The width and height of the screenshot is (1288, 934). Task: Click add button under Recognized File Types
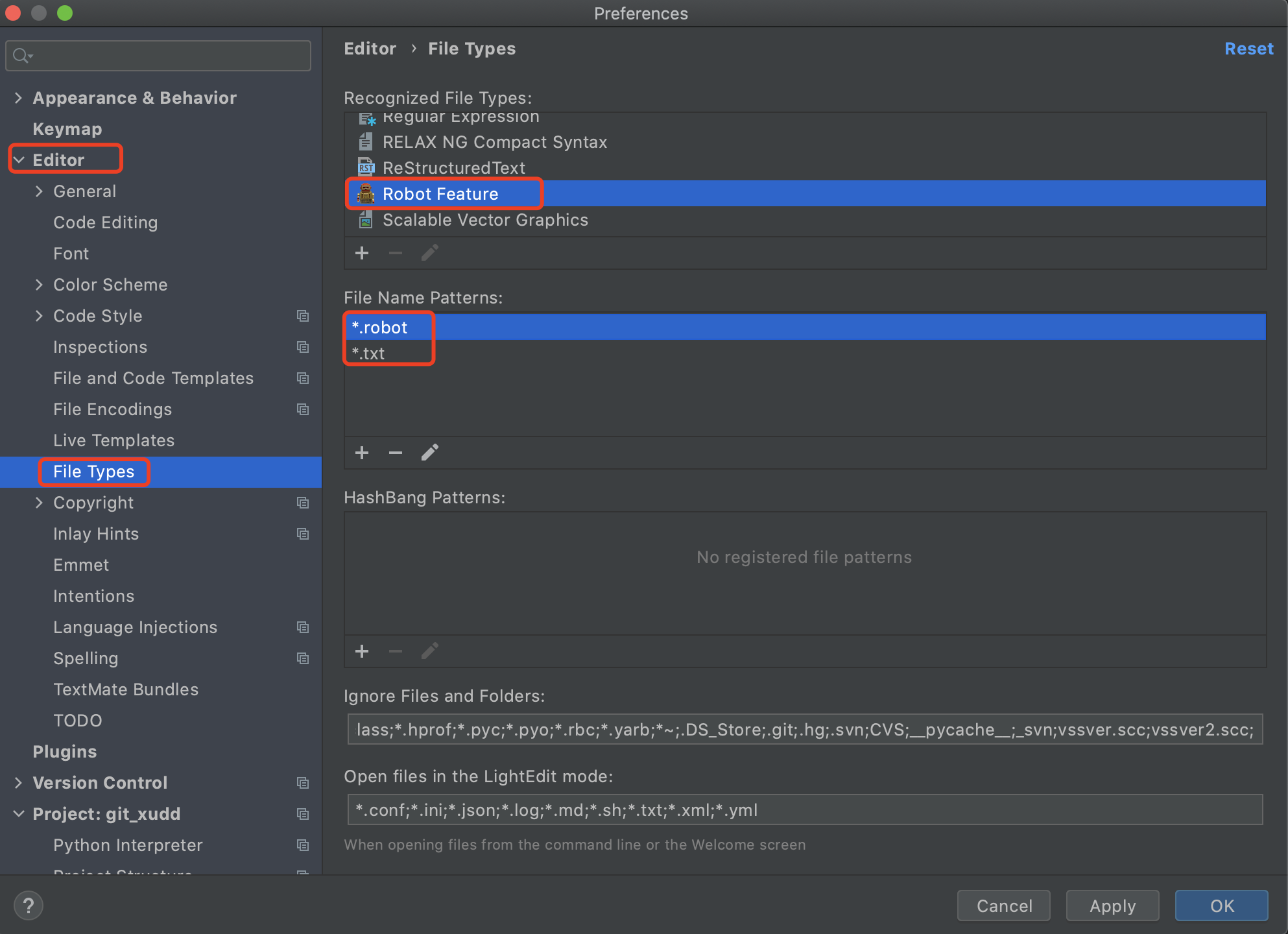coord(362,253)
